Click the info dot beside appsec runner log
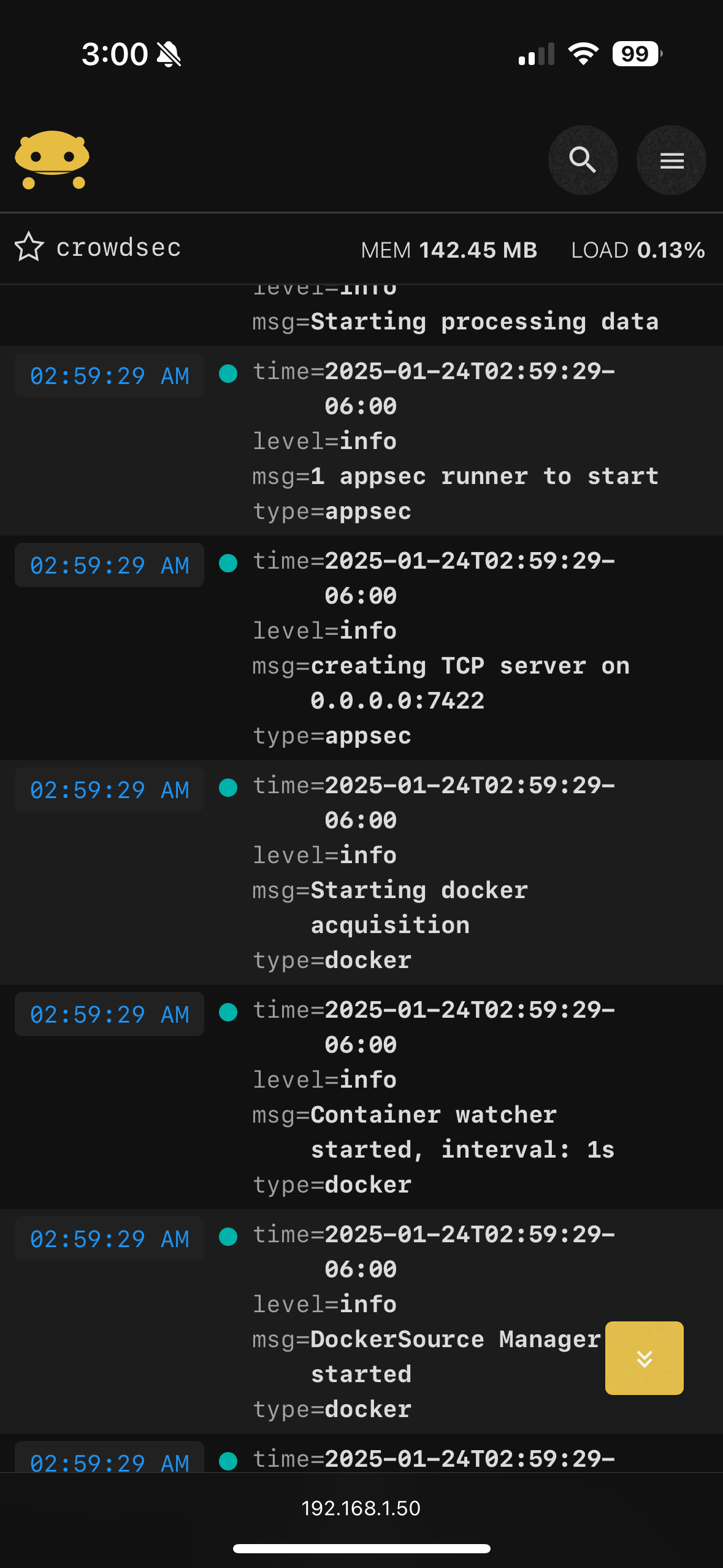Image resolution: width=723 pixels, height=1568 pixels. (x=228, y=374)
